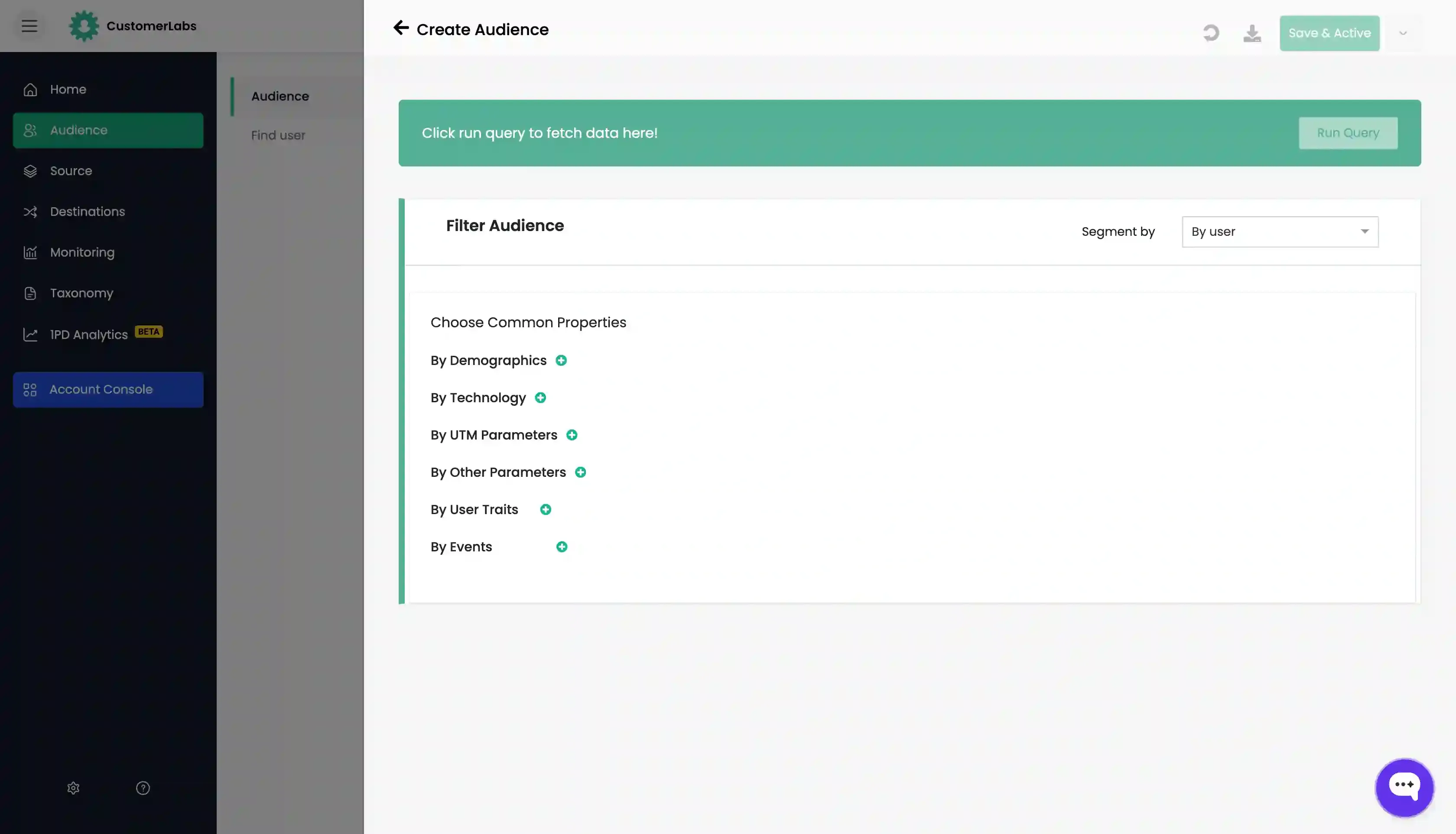Open the Home sidebar item
Image resolution: width=1456 pixels, height=834 pixels.
coord(107,89)
